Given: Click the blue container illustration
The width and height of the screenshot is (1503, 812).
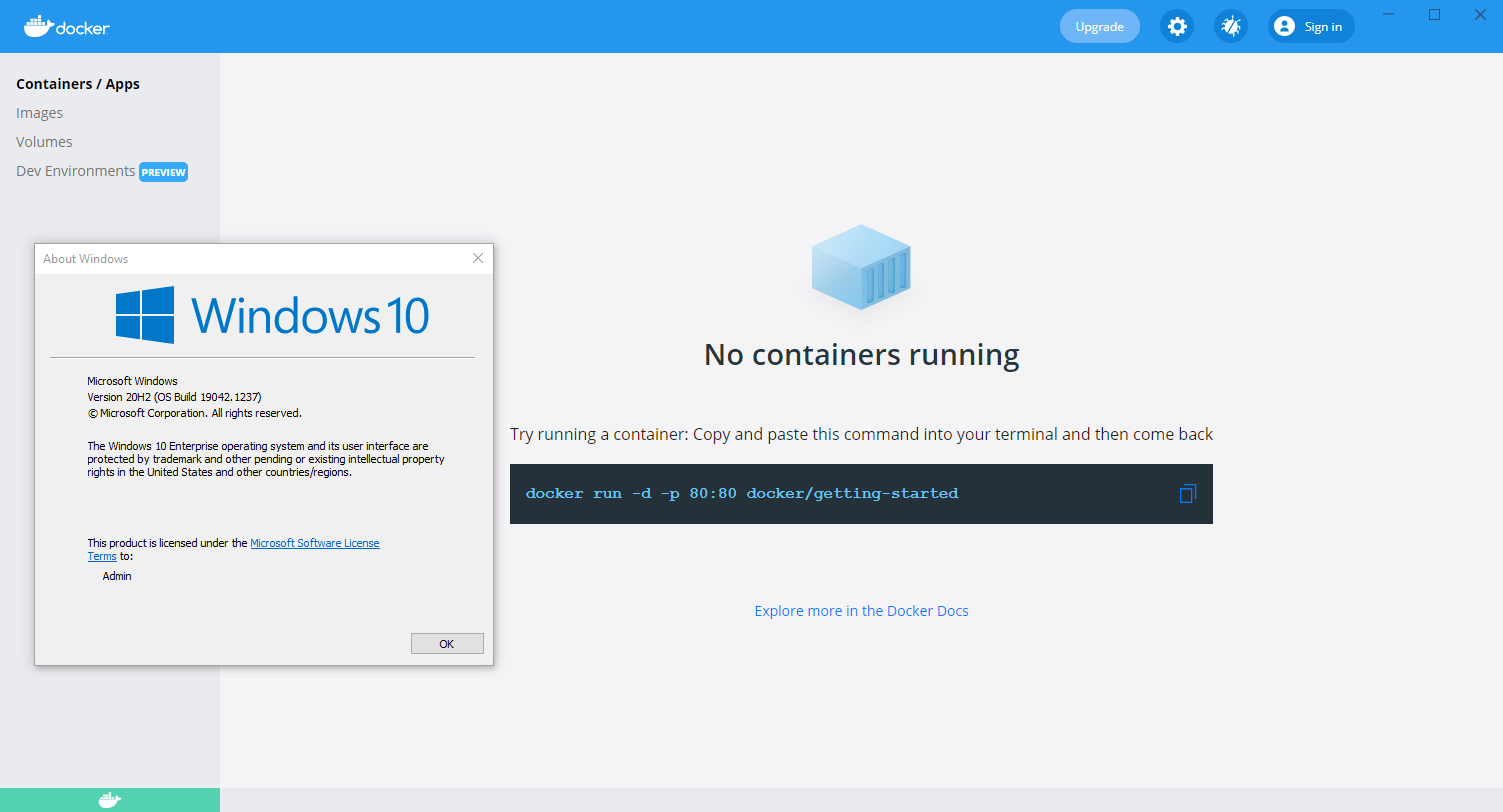Looking at the screenshot, I should point(861,266).
